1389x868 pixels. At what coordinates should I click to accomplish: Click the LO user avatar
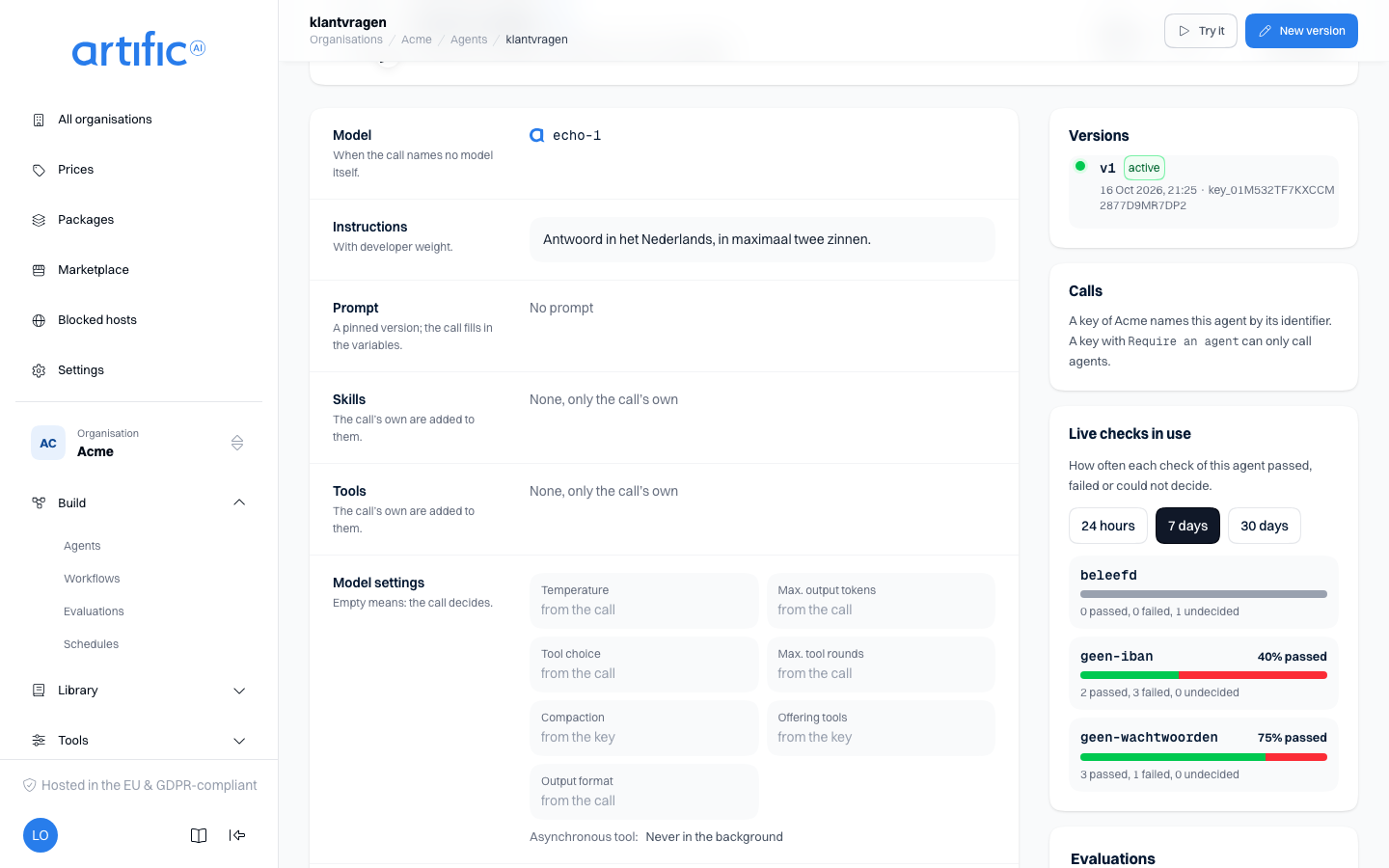click(41, 835)
